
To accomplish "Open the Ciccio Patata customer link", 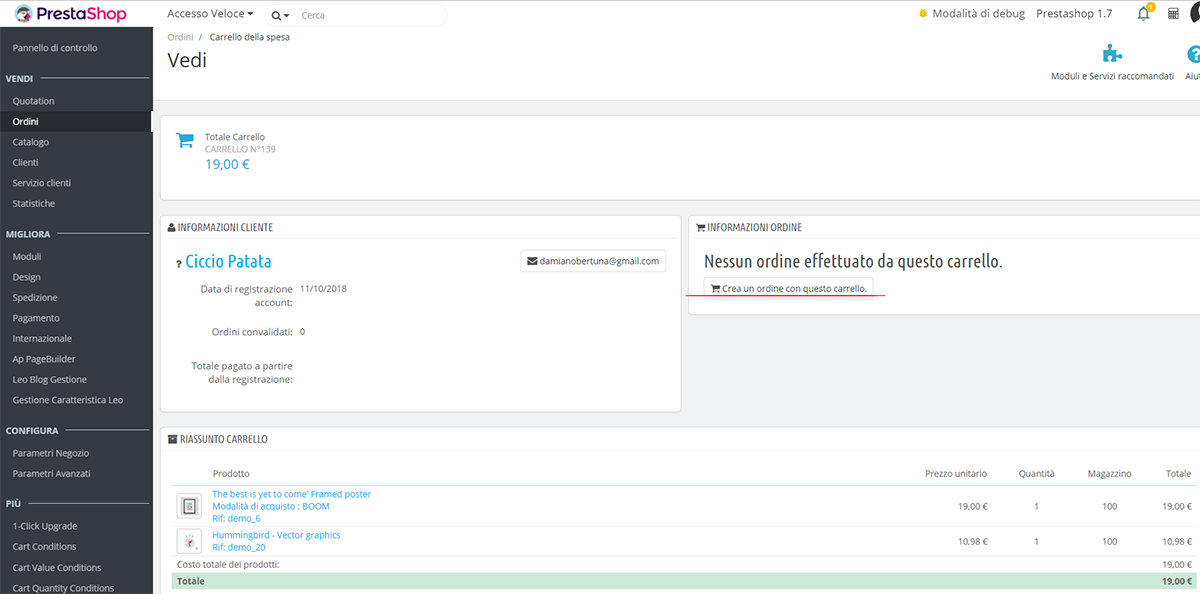I will [228, 262].
